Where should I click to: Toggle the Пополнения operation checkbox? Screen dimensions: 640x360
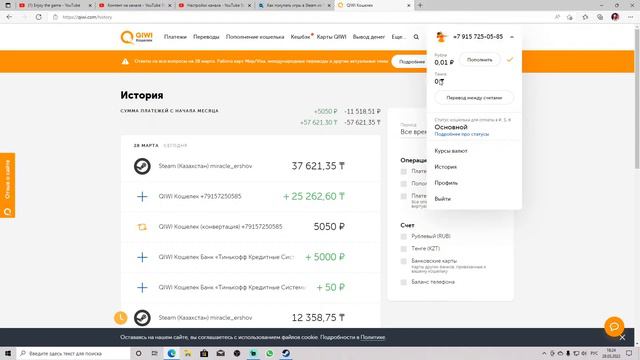pyautogui.click(x=404, y=184)
